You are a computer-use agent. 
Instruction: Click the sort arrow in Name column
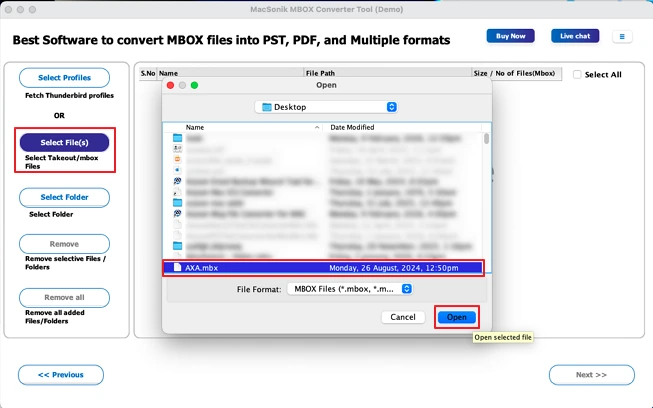[x=317, y=127]
